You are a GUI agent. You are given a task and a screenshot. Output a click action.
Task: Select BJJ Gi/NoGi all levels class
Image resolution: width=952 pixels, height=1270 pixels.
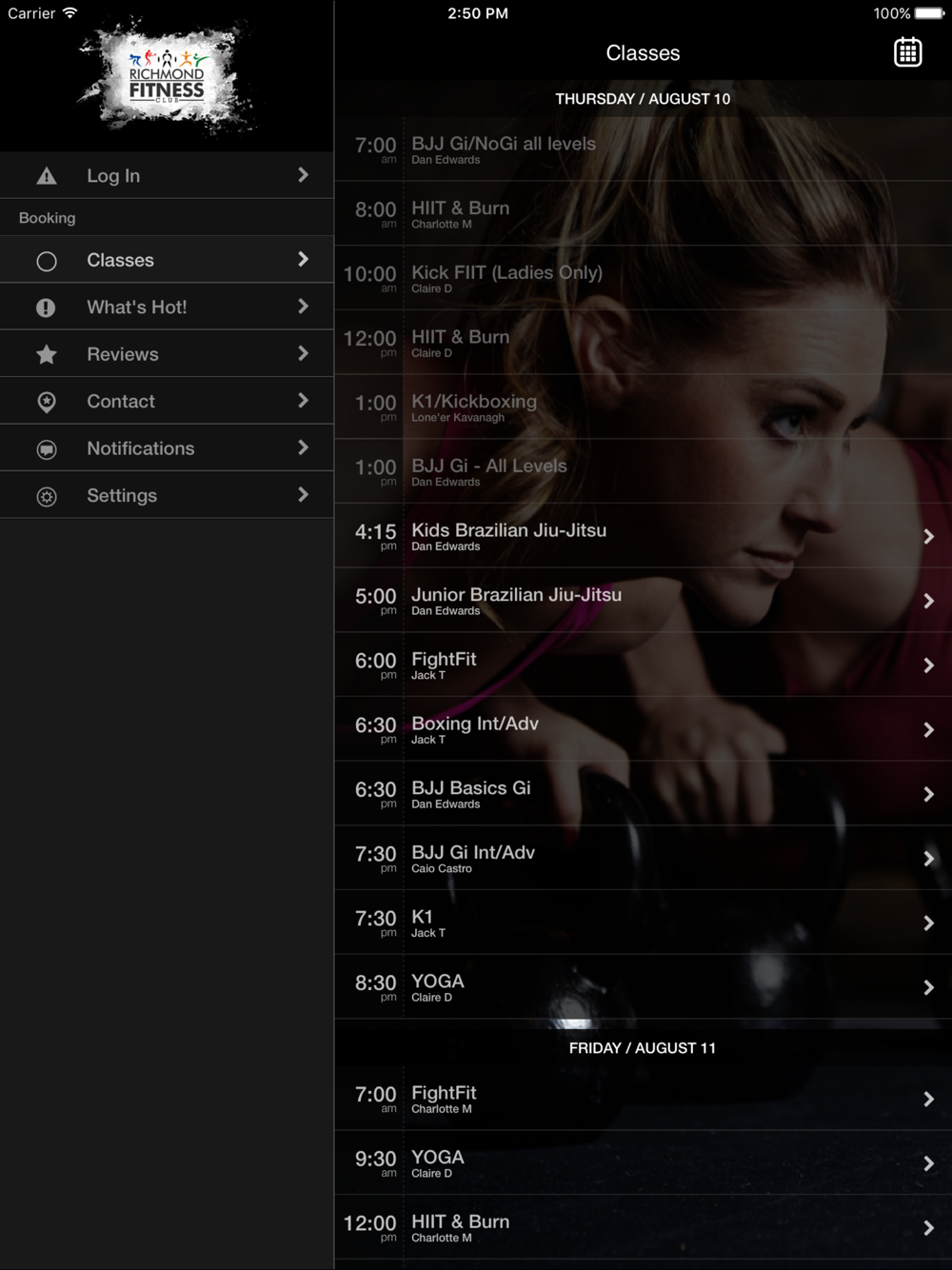click(x=643, y=149)
